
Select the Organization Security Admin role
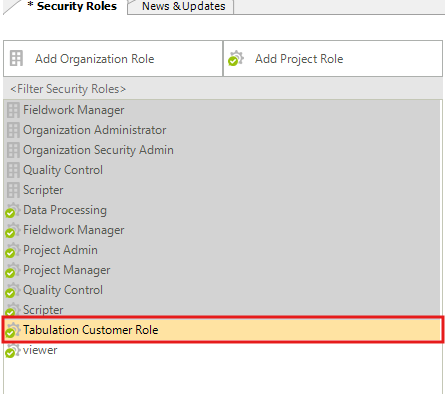(x=223, y=150)
